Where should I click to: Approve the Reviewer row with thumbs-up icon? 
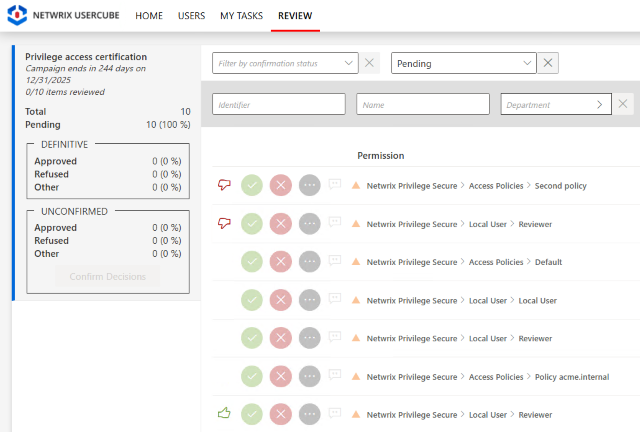tap(252, 414)
